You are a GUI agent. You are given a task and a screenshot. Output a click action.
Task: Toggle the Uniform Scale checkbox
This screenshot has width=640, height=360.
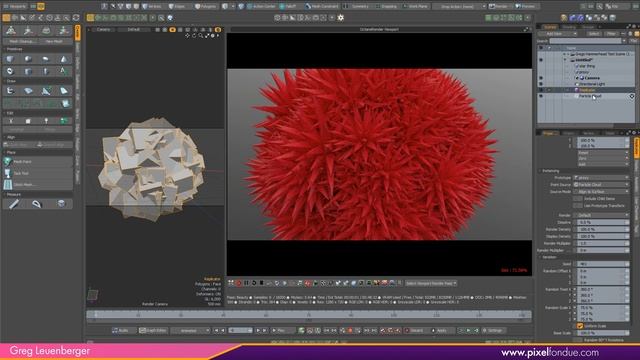coord(580,326)
